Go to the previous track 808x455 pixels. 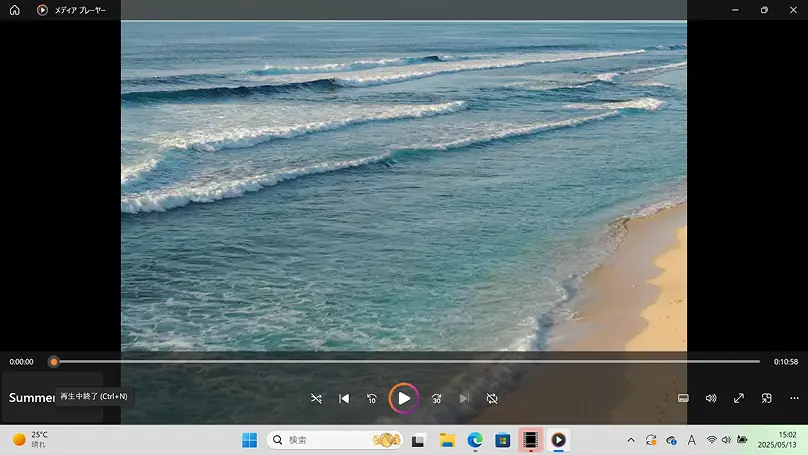344,398
